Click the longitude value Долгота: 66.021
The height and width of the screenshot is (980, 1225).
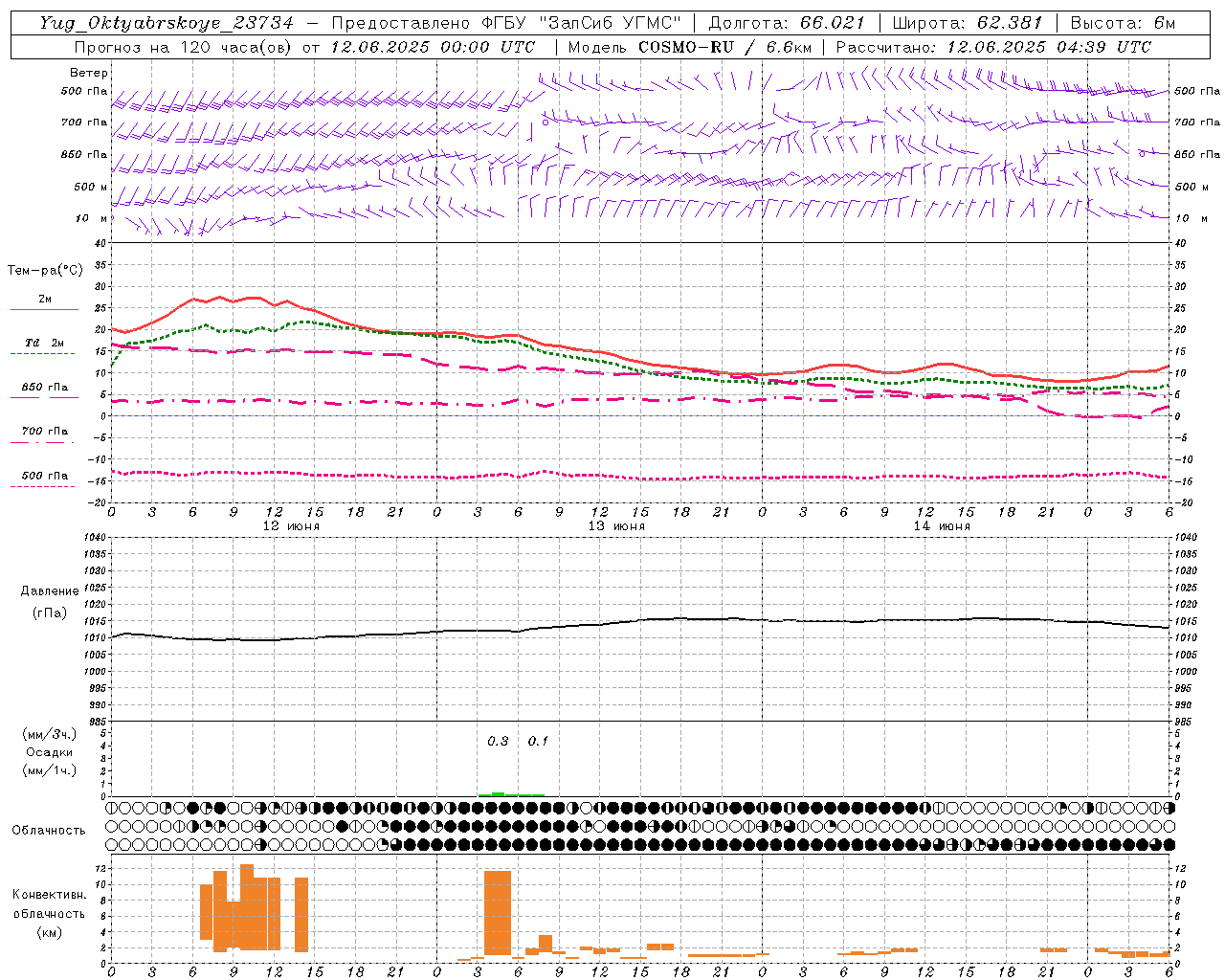(x=787, y=23)
